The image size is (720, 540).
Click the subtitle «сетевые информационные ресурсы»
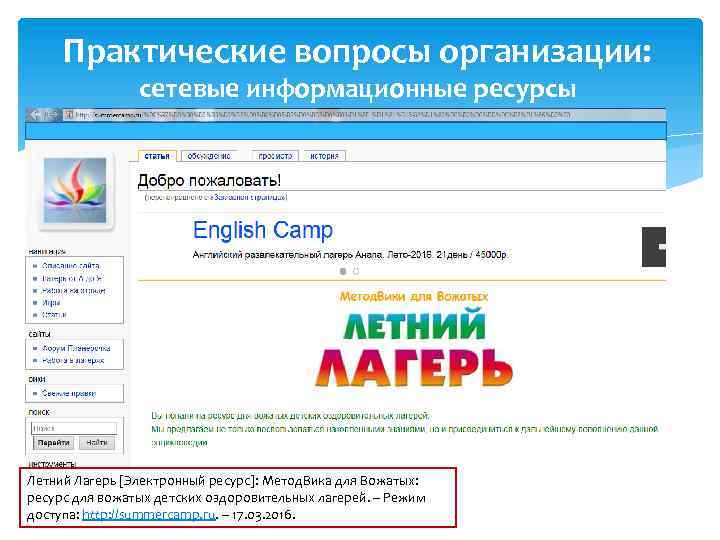(x=357, y=88)
